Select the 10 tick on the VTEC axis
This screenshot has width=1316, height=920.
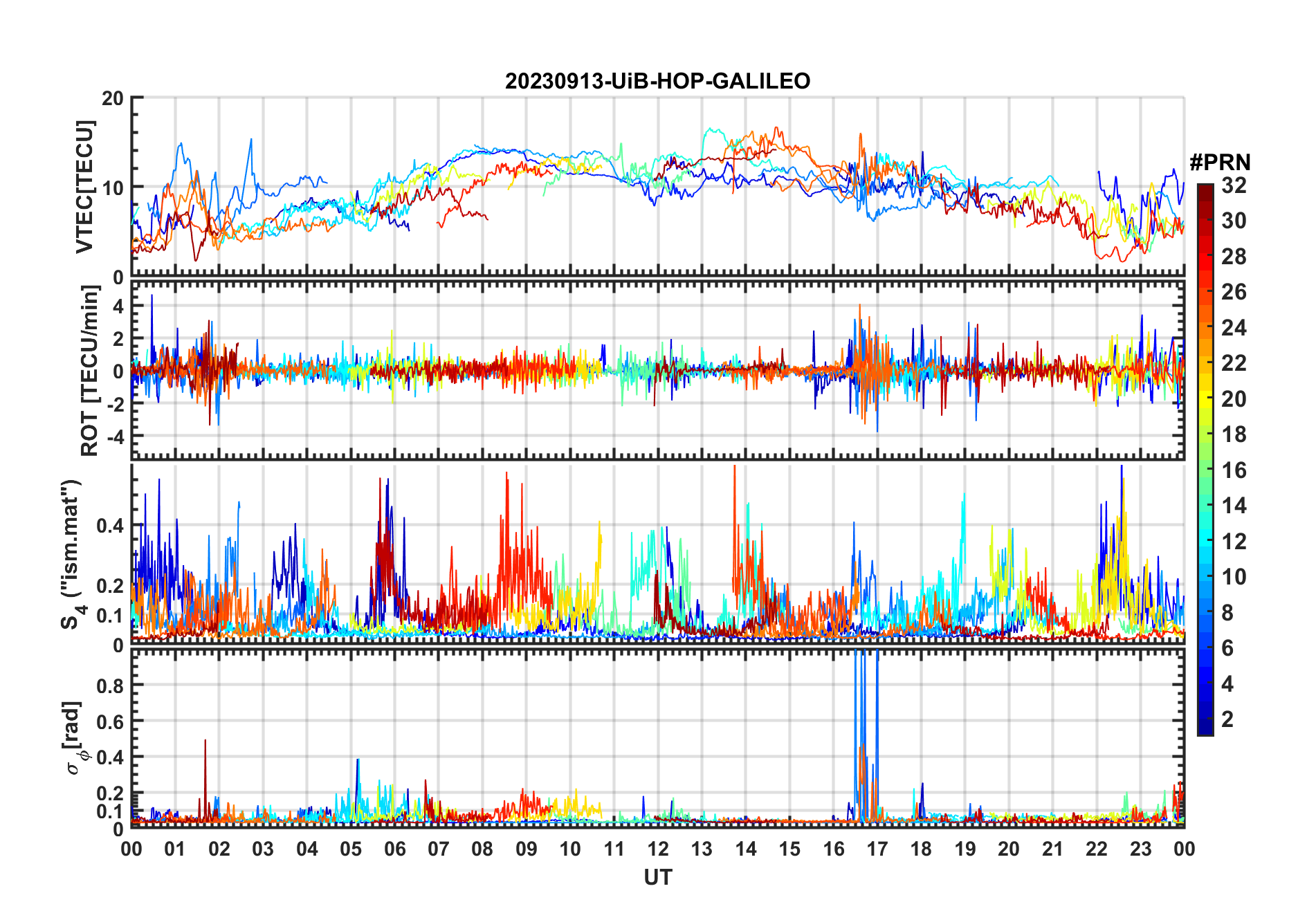113,187
